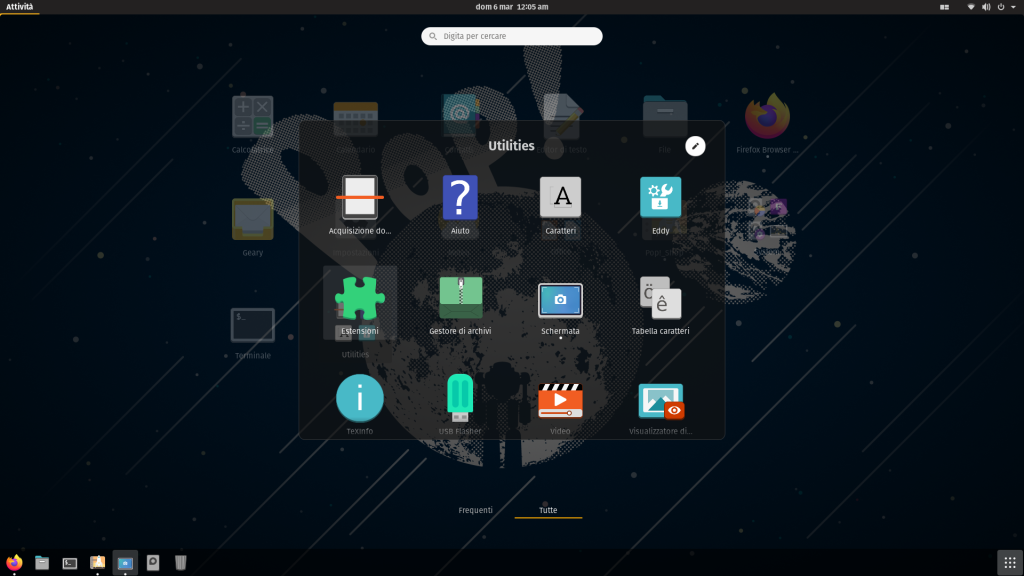Click the Digita per cercare search field
Viewport: 1024px width, 576px height.
coord(512,36)
